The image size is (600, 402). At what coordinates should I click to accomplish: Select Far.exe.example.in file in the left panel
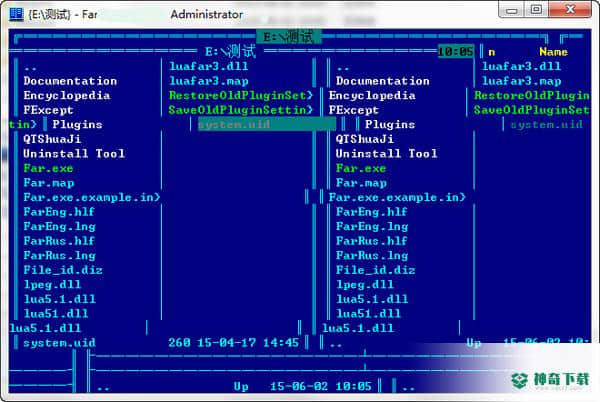coord(92,197)
